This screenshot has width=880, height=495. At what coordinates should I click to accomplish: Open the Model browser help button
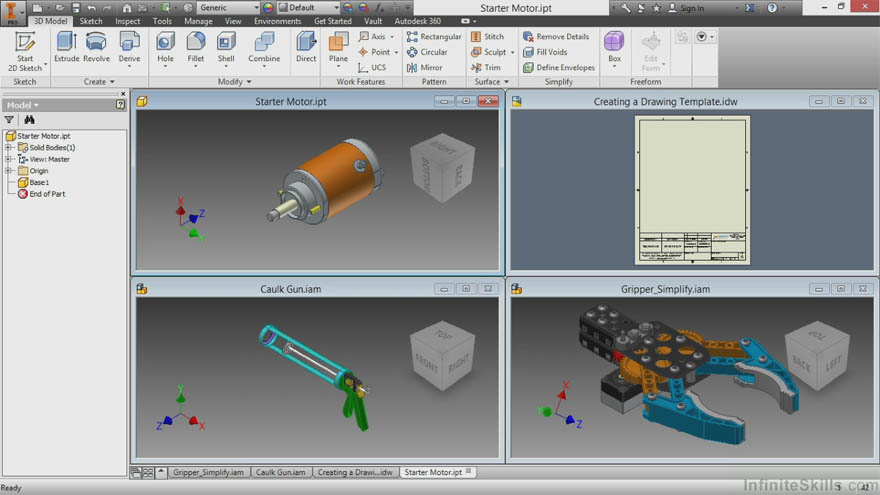[120, 105]
